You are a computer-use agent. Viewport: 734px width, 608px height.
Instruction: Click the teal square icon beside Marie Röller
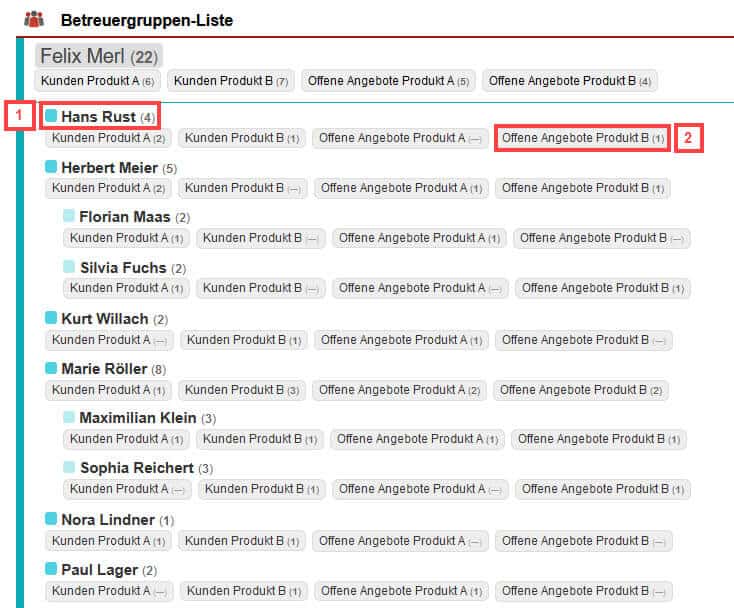51,368
